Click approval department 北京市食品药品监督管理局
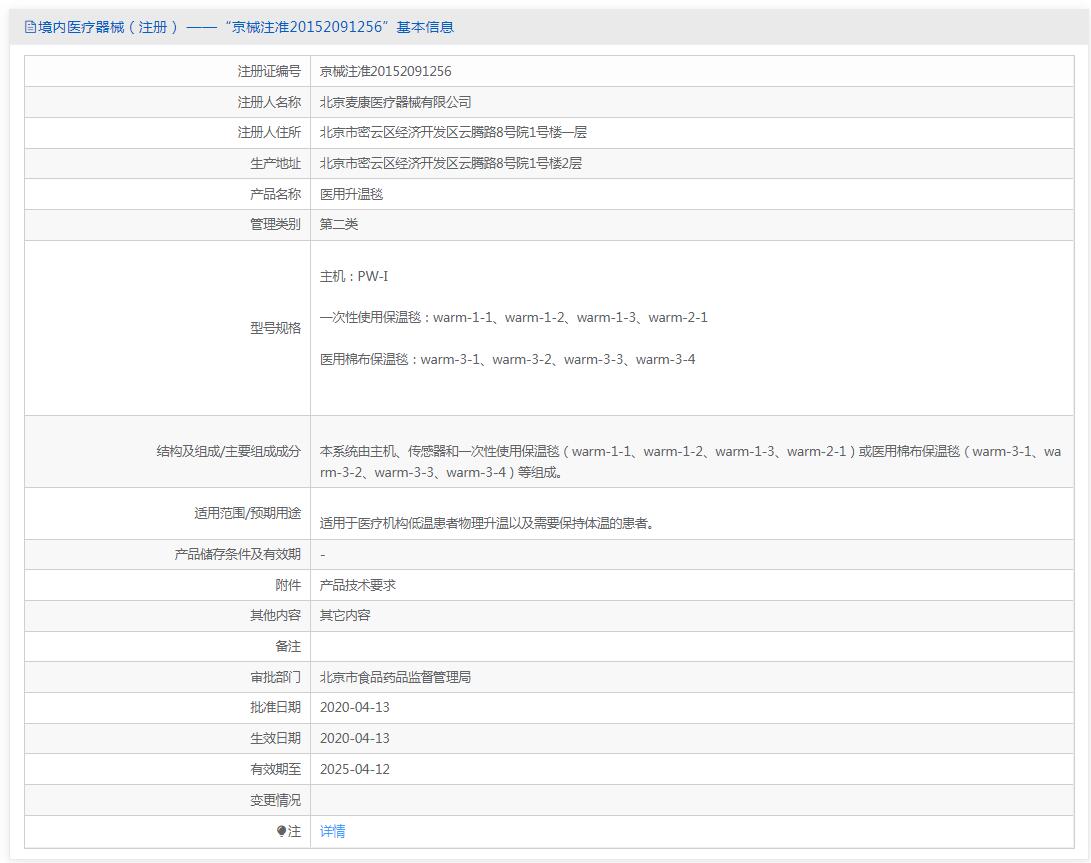Image resolution: width=1091 pixels, height=863 pixels. (x=395, y=677)
